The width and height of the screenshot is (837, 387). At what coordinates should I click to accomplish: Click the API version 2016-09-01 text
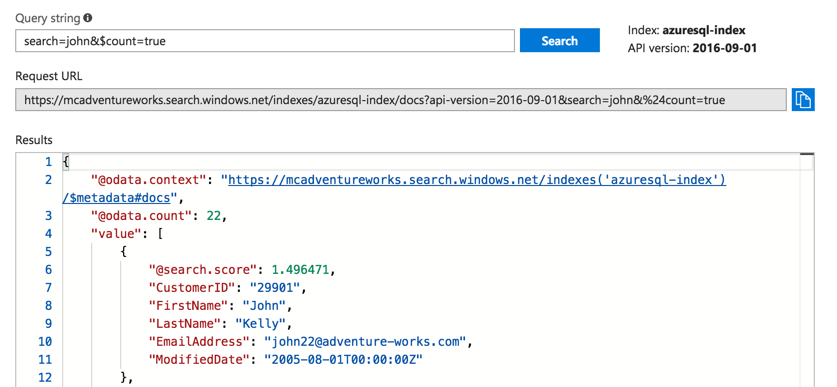point(724,49)
